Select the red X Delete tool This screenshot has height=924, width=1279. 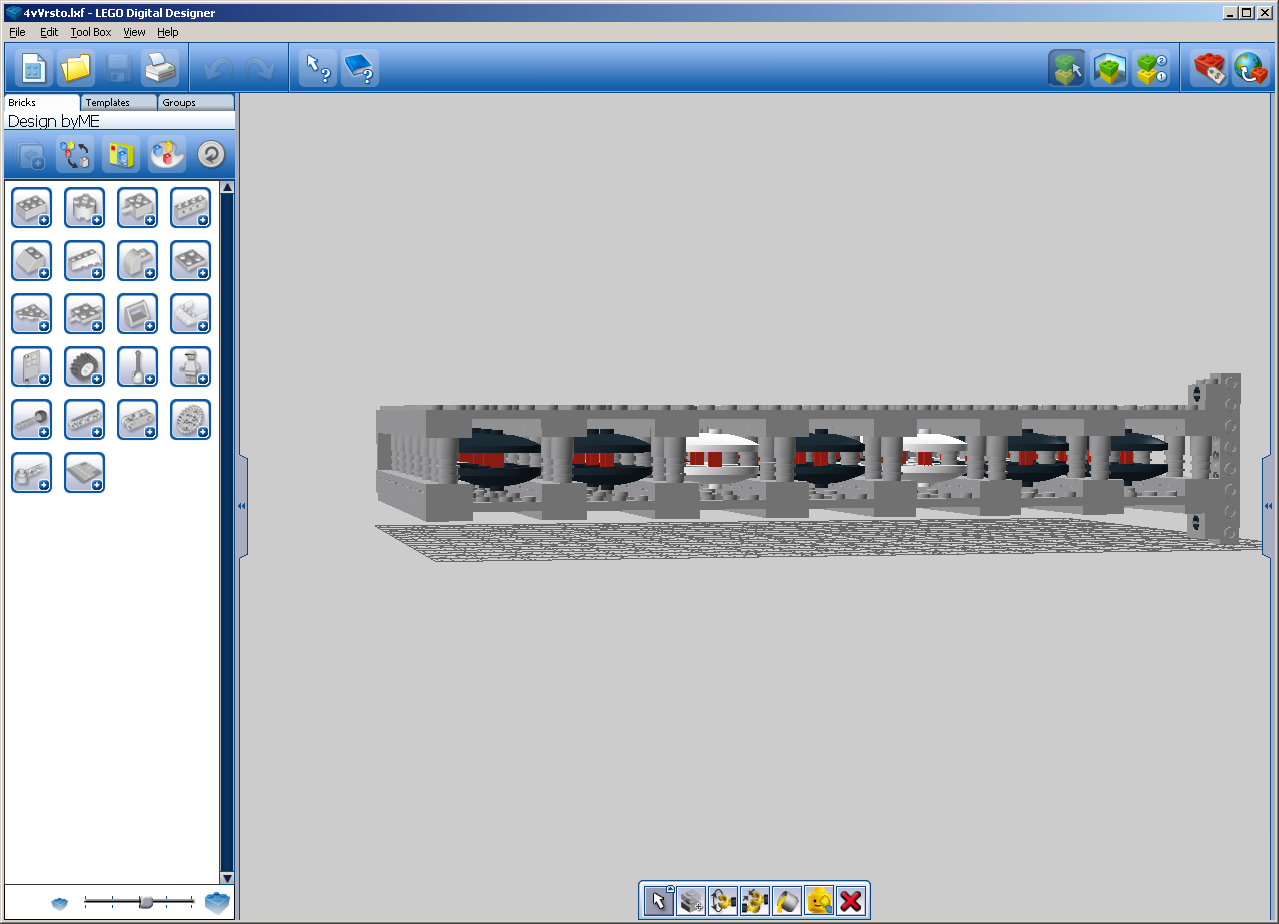[x=851, y=901]
